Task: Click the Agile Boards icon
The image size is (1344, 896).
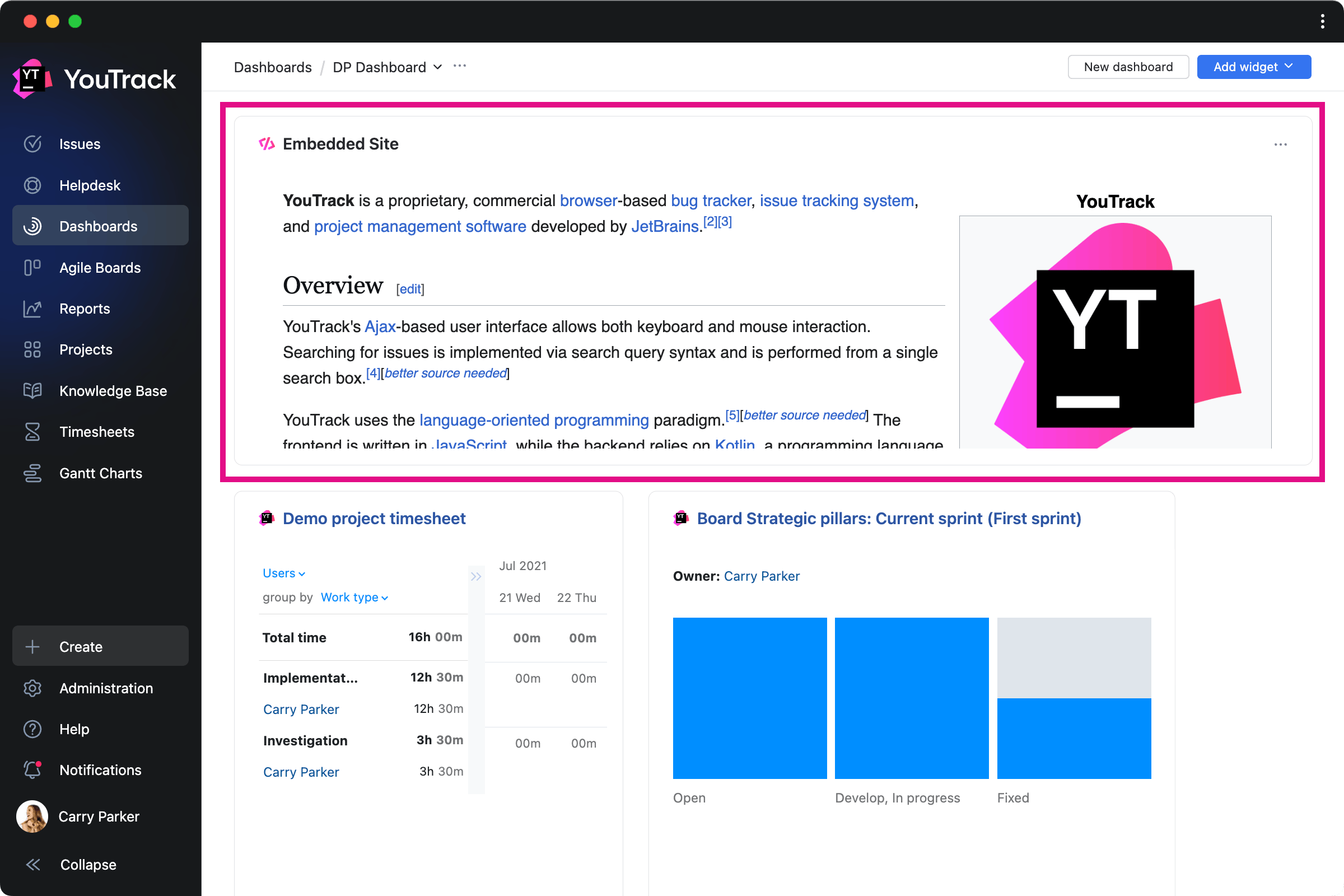Action: (32, 268)
